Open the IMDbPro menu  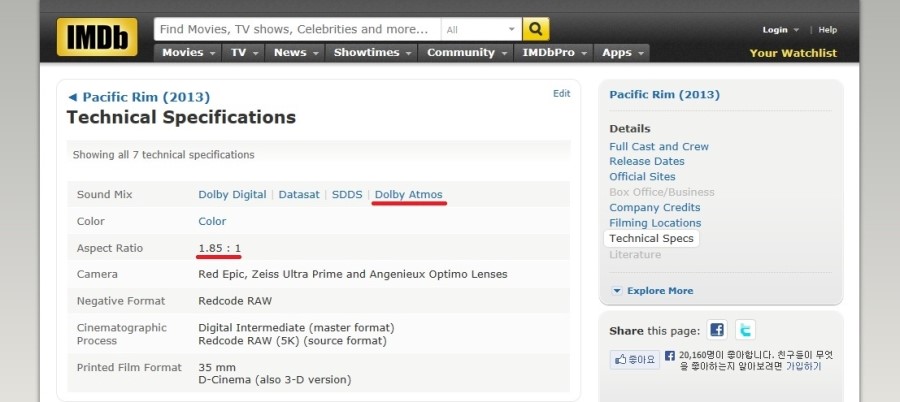(553, 53)
